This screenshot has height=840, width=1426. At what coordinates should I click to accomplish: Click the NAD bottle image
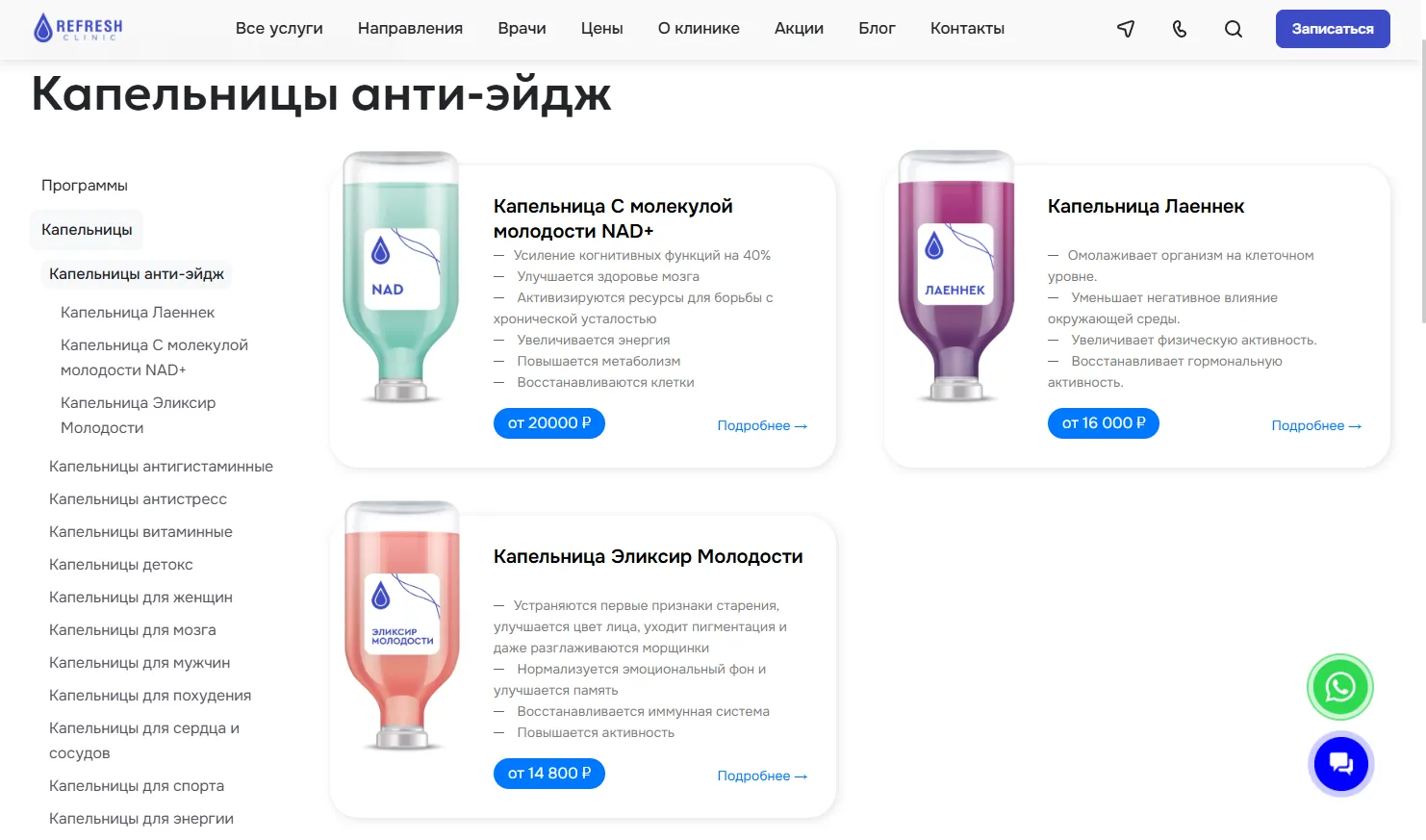click(x=400, y=276)
